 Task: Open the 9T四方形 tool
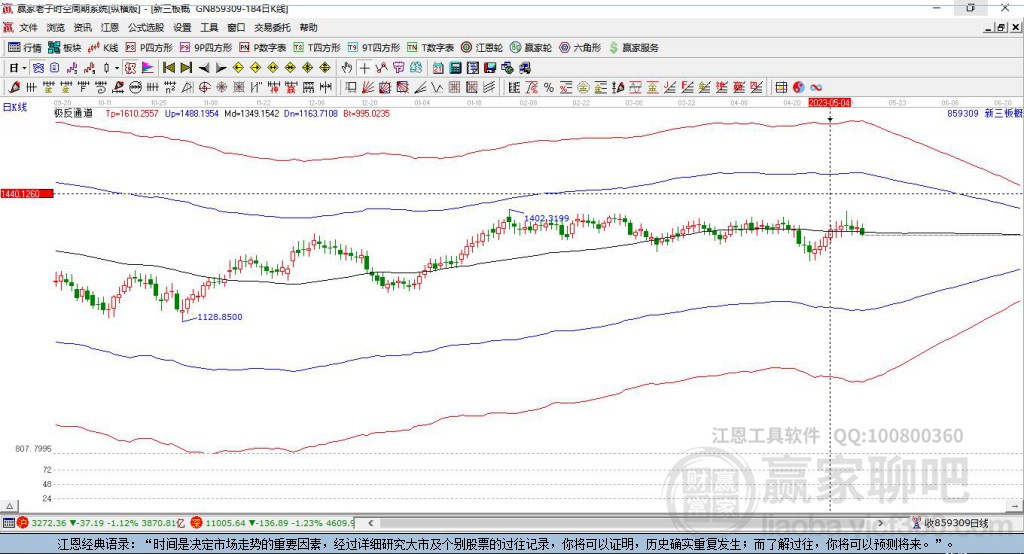374,48
